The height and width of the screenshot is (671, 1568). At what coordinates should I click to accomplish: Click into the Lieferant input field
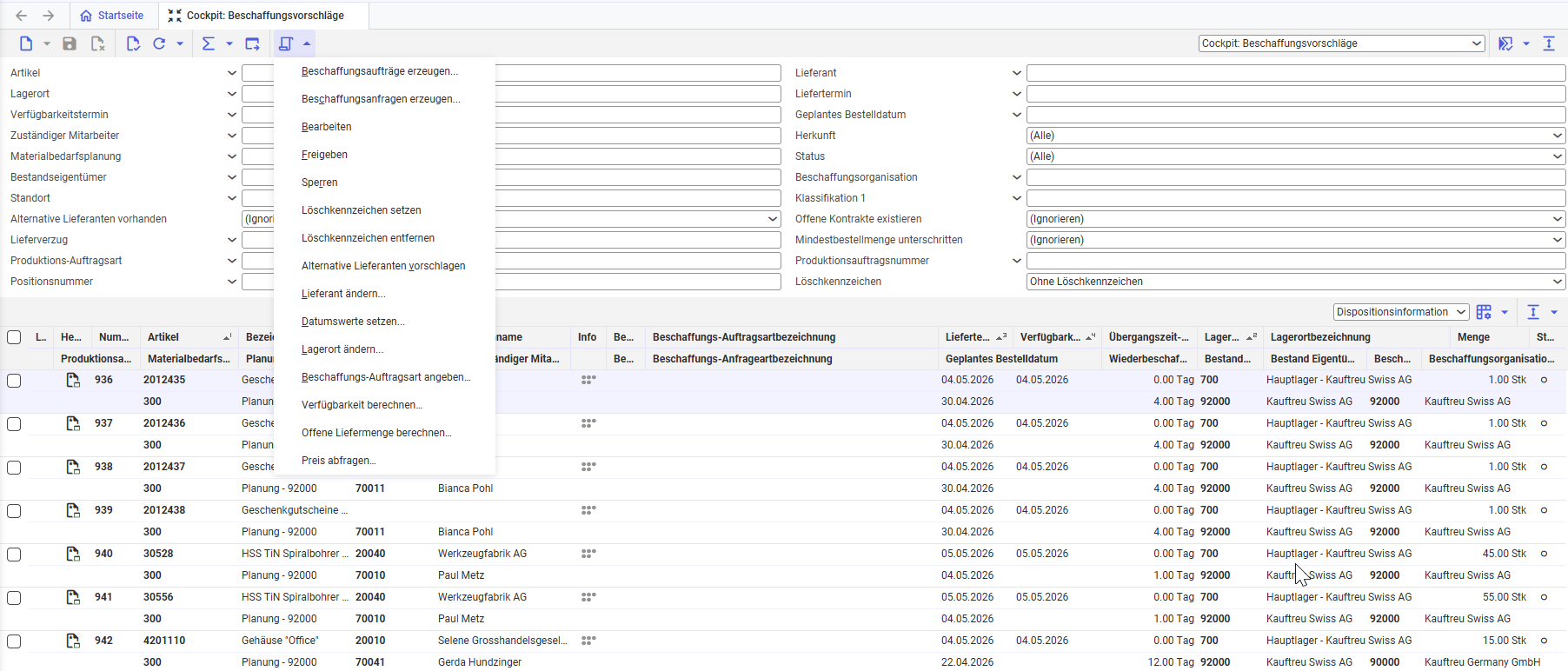[1295, 73]
